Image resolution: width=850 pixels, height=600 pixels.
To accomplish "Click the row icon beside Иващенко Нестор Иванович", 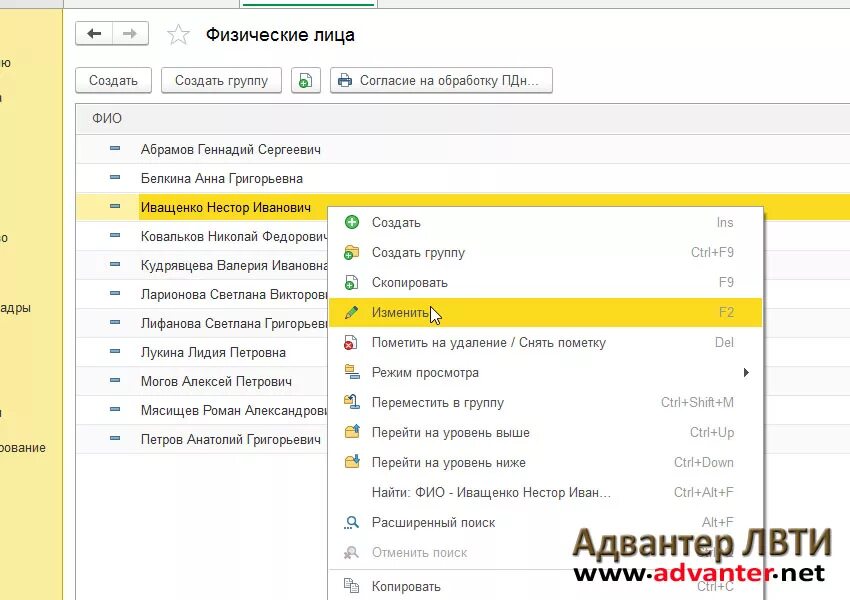I will tap(114, 206).
